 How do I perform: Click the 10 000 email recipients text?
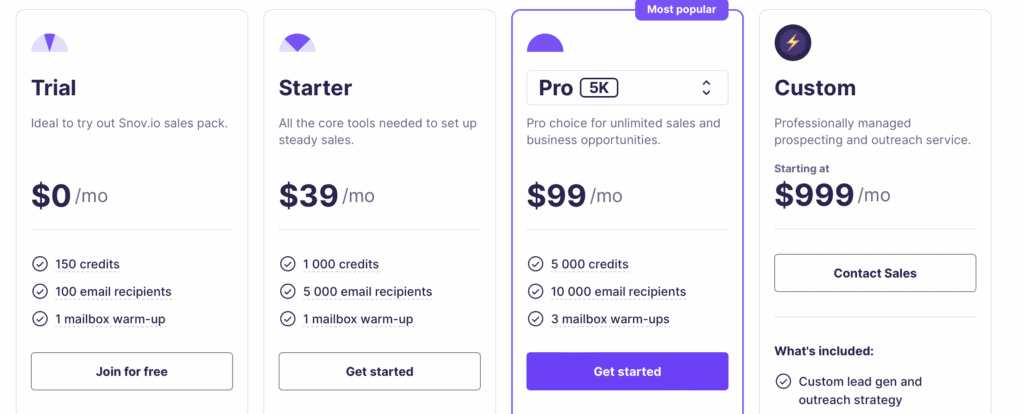618,292
